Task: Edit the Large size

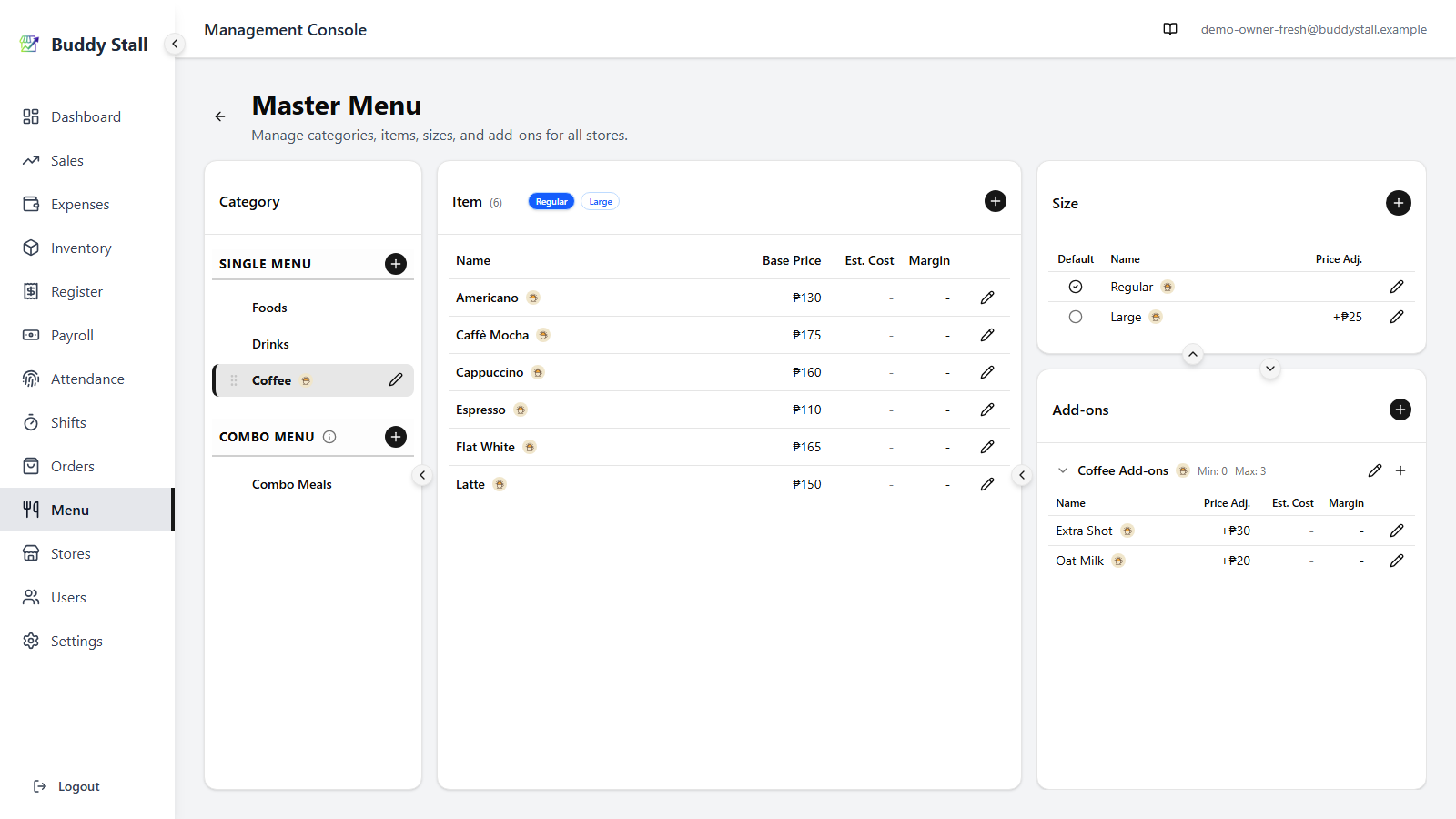Action: [1397, 317]
